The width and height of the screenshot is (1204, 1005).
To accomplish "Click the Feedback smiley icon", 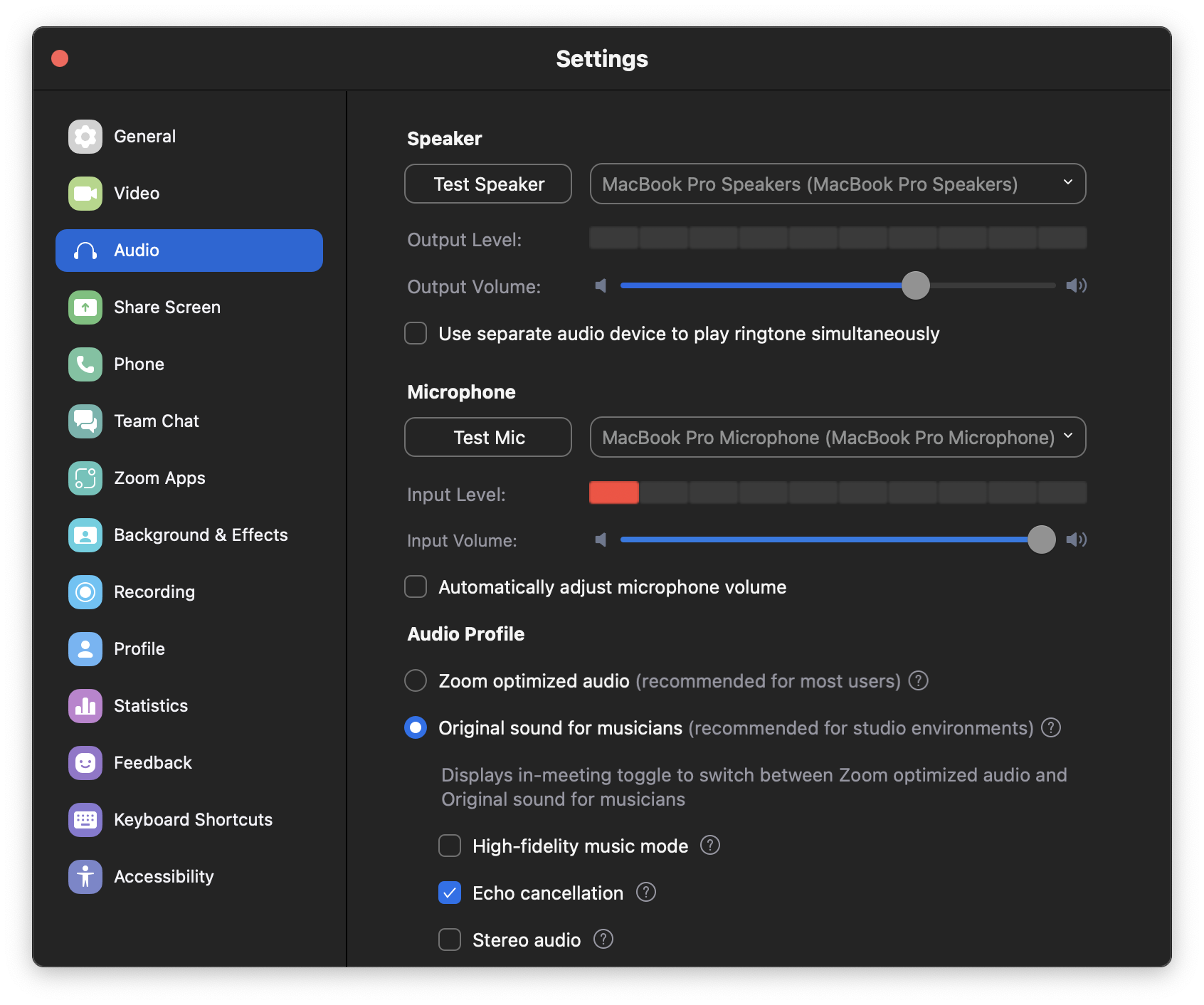I will [x=85, y=763].
